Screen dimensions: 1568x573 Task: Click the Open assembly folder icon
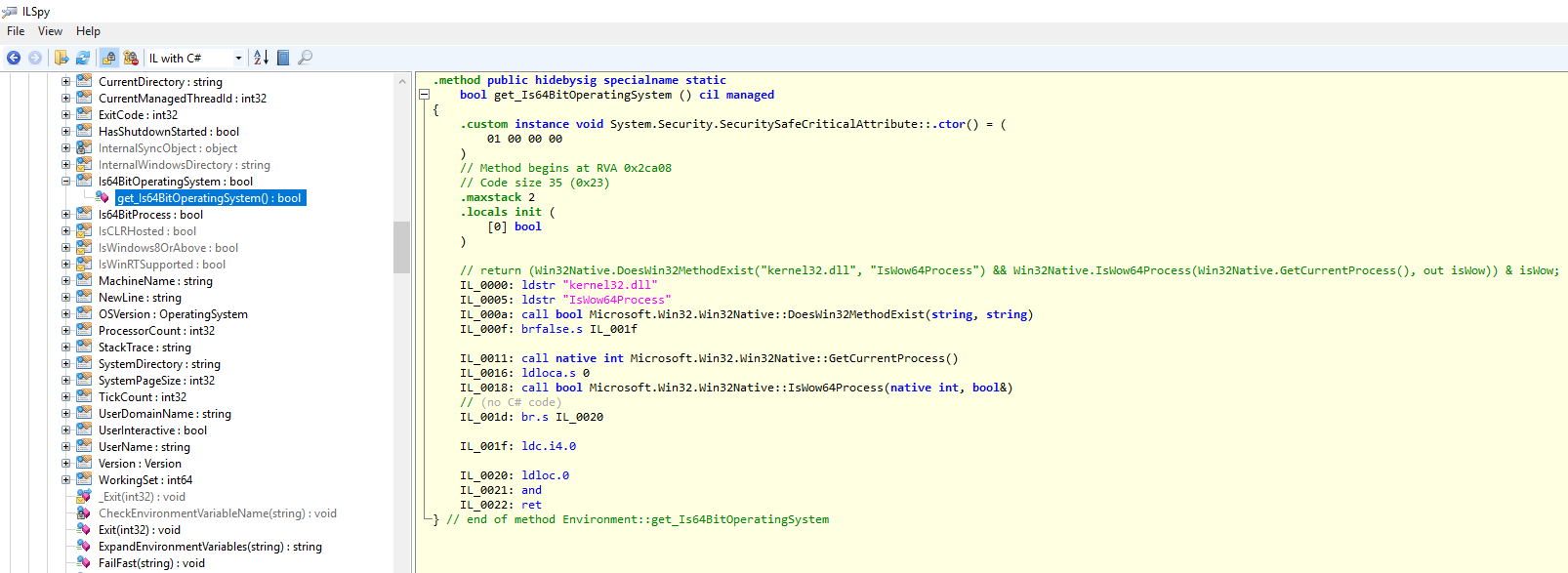[62, 58]
